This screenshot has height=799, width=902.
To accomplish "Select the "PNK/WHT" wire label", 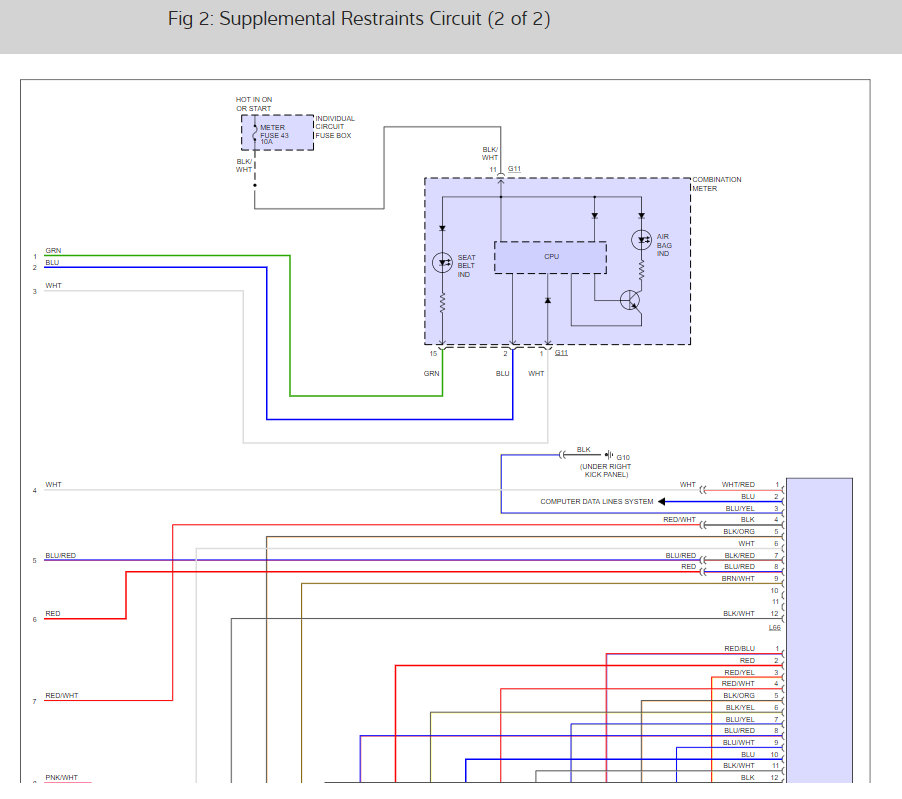I will [x=62, y=778].
